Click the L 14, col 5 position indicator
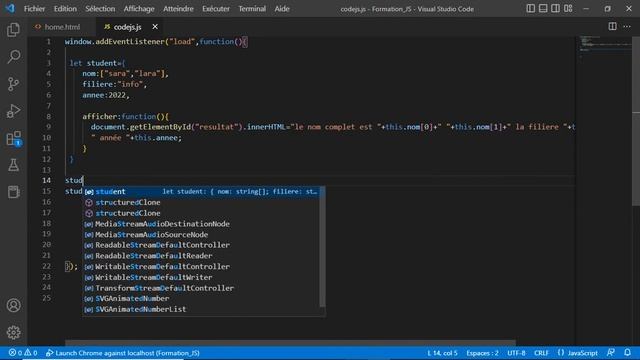640x360 pixels. (442, 353)
